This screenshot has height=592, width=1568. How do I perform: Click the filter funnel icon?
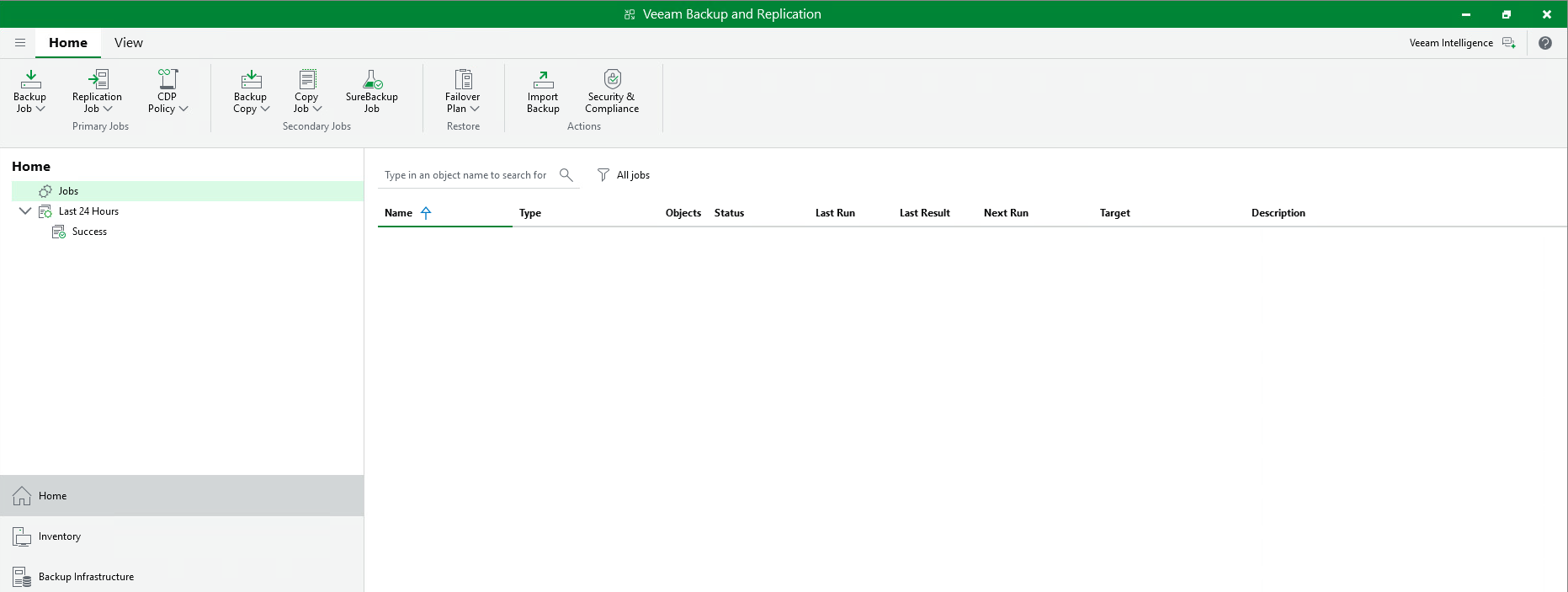[603, 175]
